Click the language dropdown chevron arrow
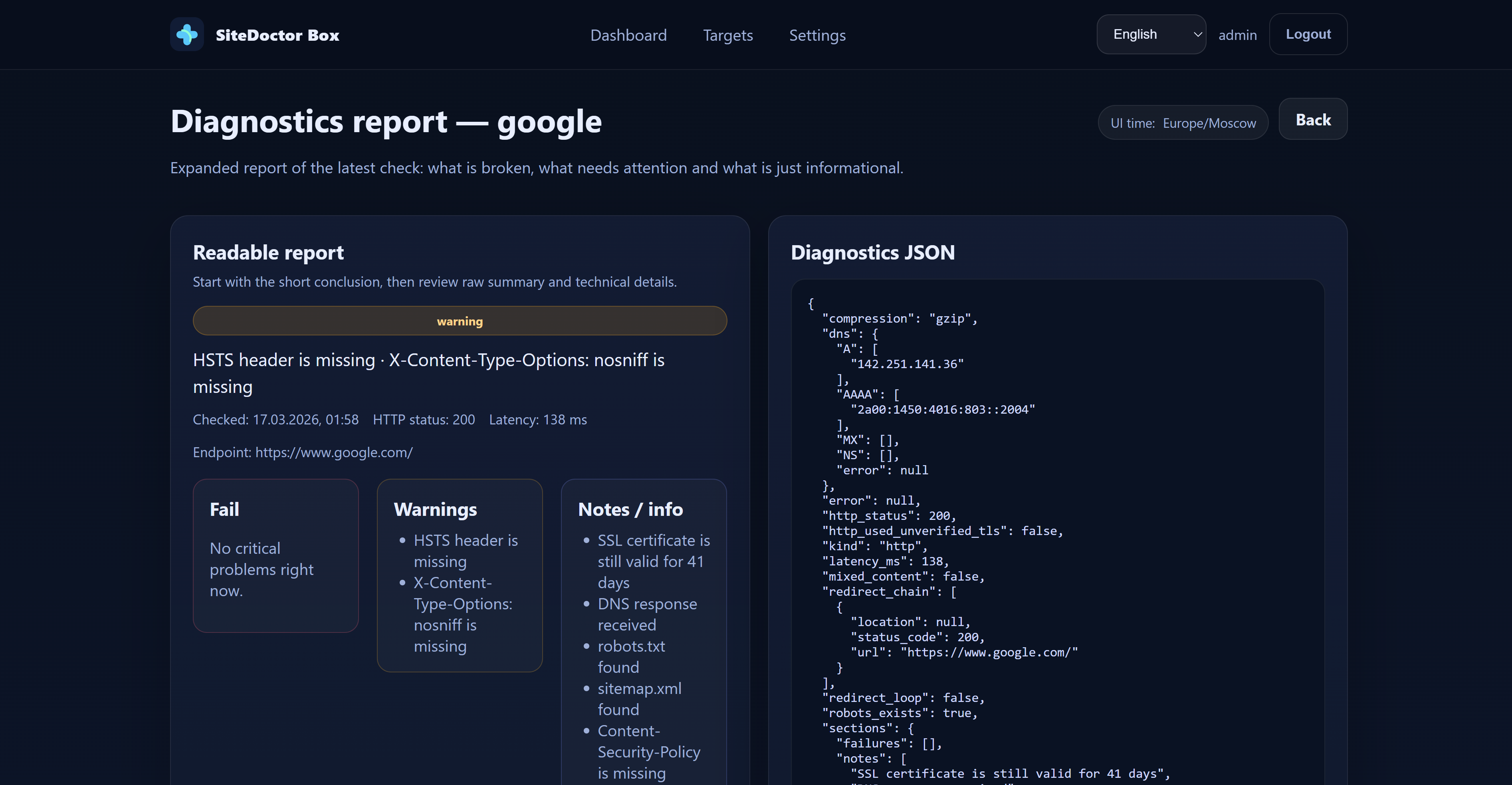Screen dimensions: 1512x785 tap(1197, 35)
